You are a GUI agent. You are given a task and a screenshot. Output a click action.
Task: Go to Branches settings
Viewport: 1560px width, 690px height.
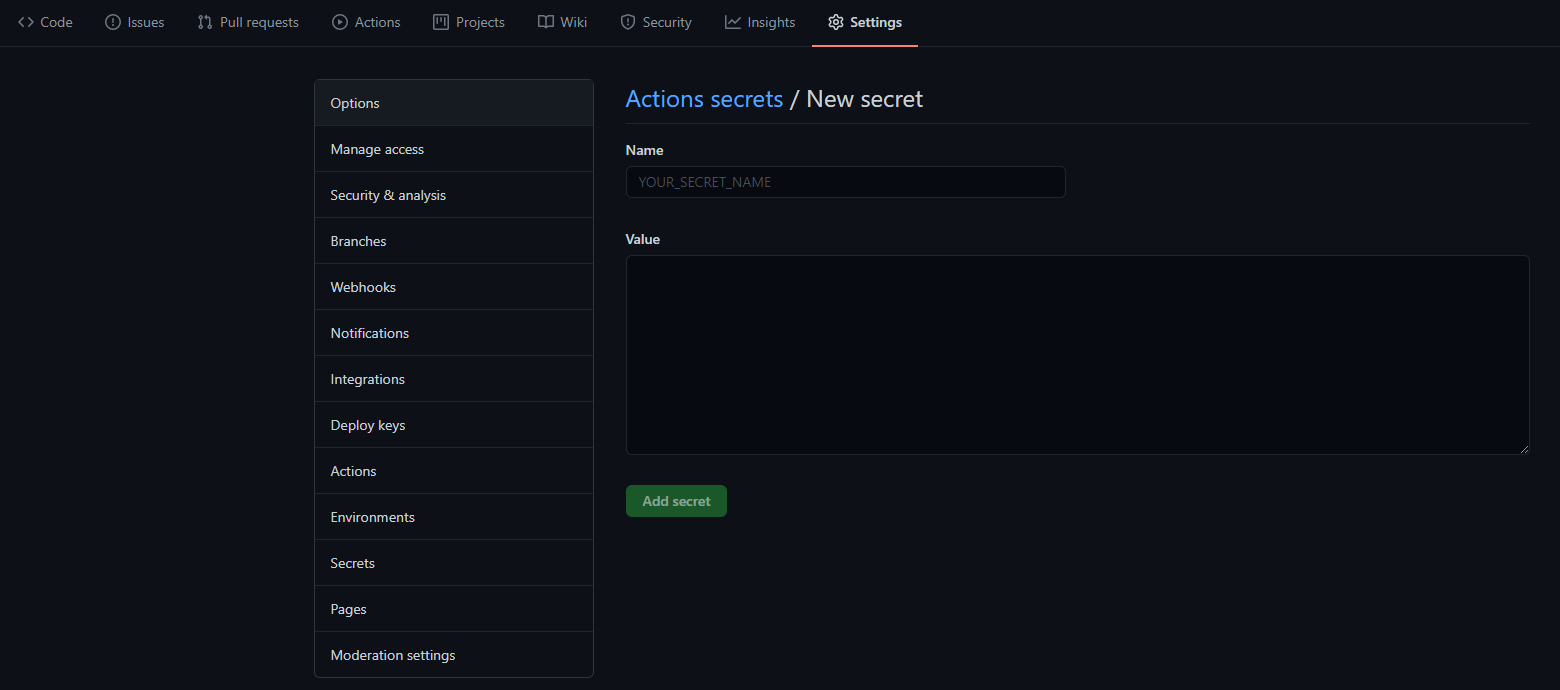click(454, 241)
